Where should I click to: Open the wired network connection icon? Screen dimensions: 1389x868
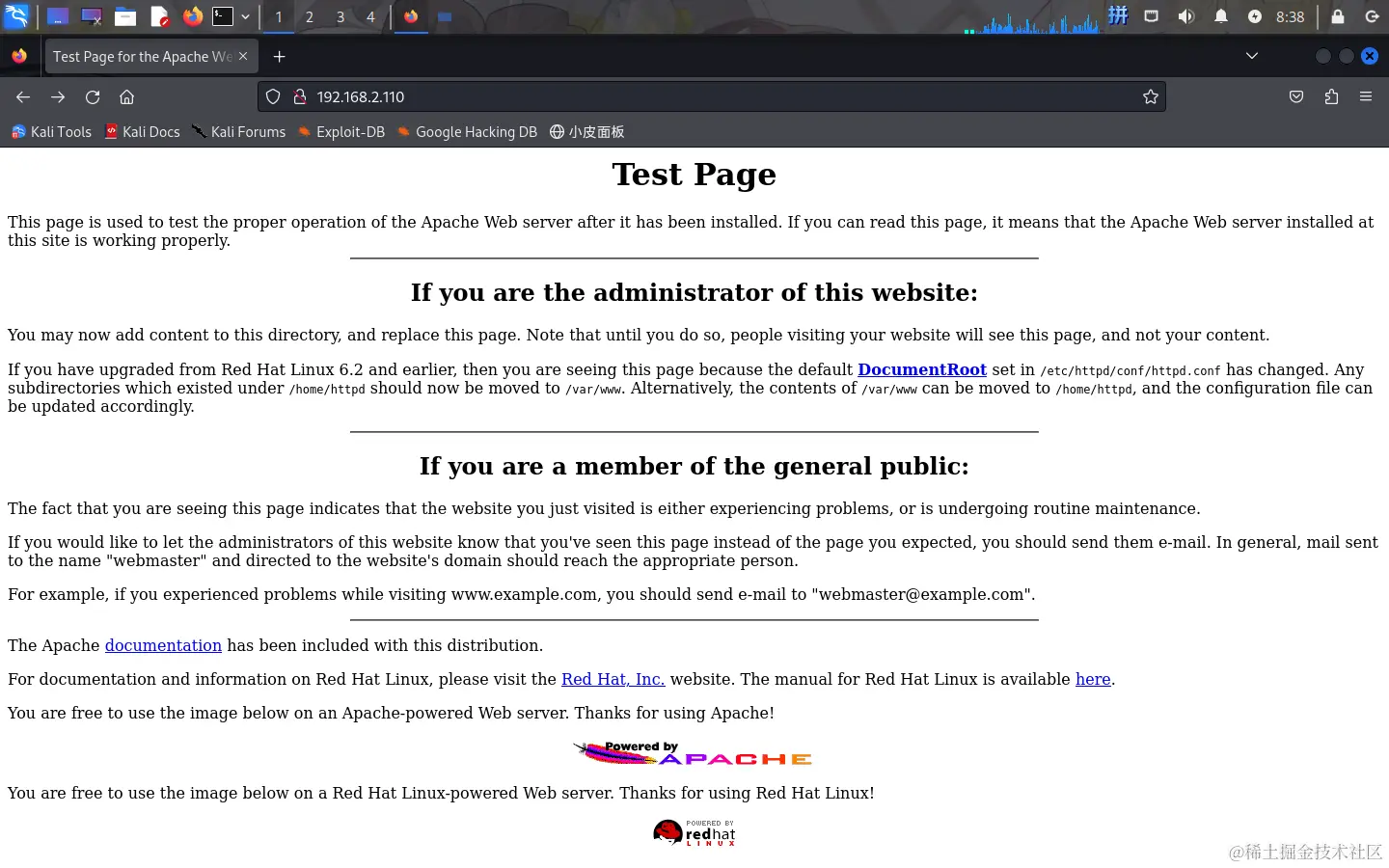coord(1152,16)
